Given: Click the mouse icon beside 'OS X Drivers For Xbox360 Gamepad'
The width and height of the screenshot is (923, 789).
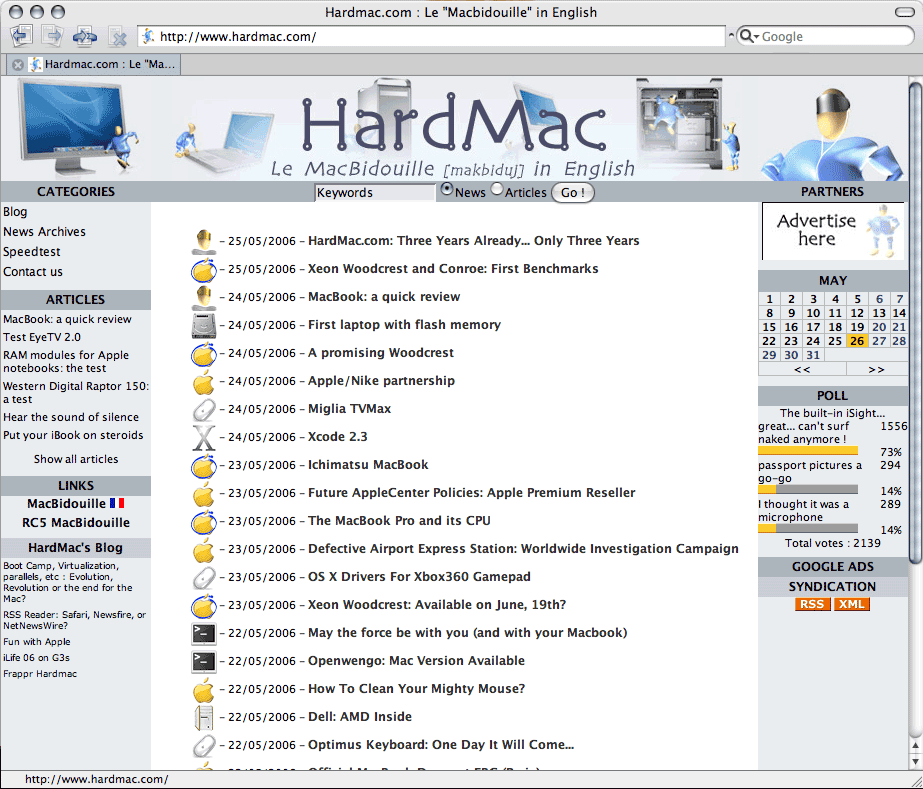Looking at the screenshot, I should point(204,578).
